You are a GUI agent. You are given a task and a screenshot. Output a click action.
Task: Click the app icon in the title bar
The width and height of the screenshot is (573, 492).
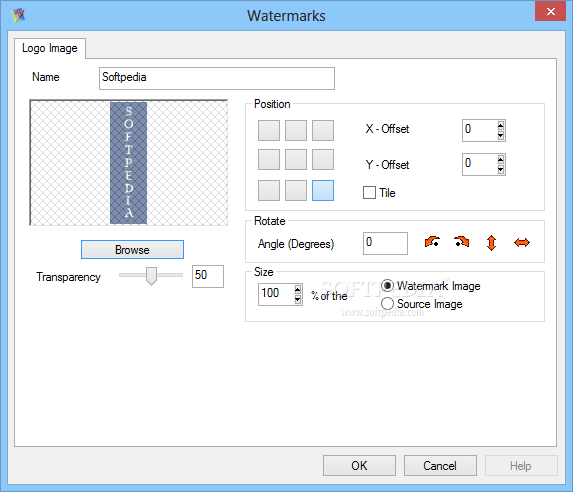pos(19,15)
